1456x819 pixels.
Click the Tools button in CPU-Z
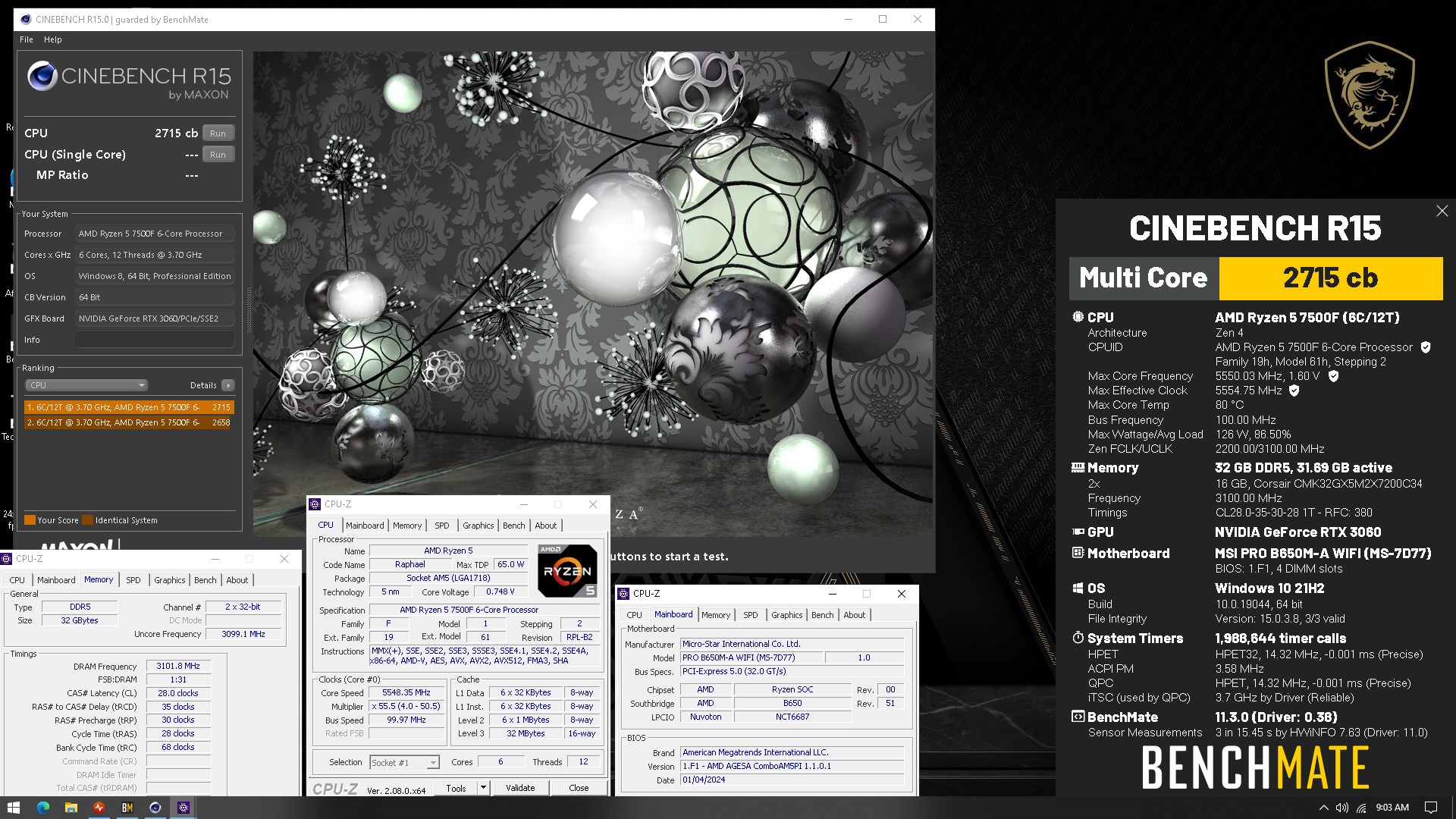[457, 788]
